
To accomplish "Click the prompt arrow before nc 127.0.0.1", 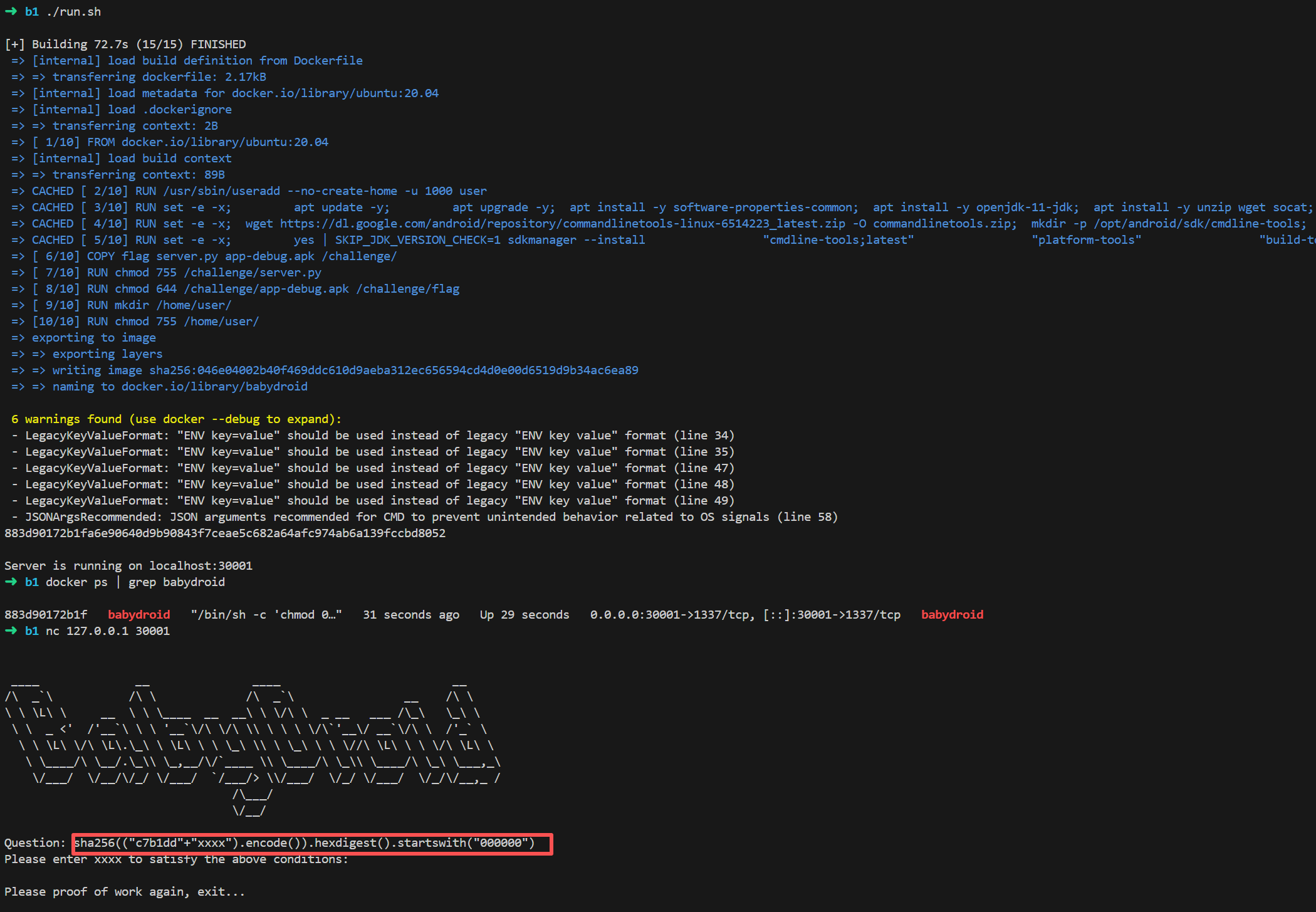I will [x=11, y=631].
